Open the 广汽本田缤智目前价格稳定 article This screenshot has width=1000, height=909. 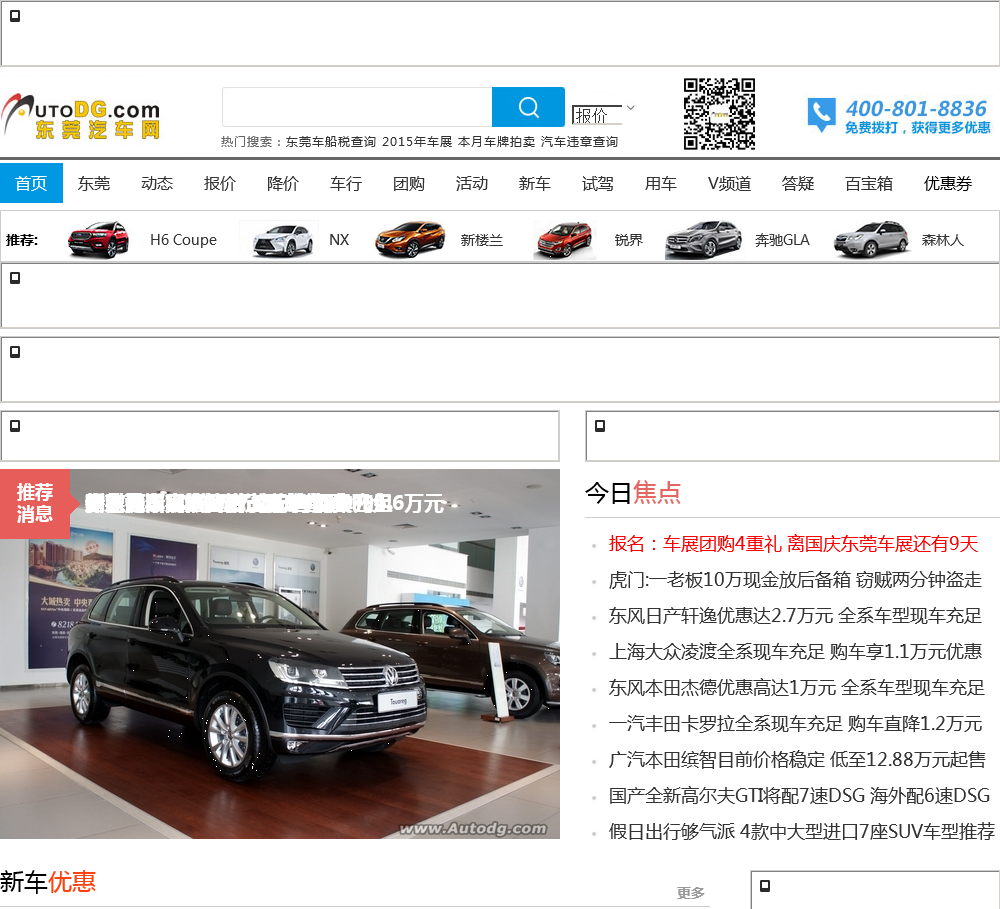pos(797,760)
